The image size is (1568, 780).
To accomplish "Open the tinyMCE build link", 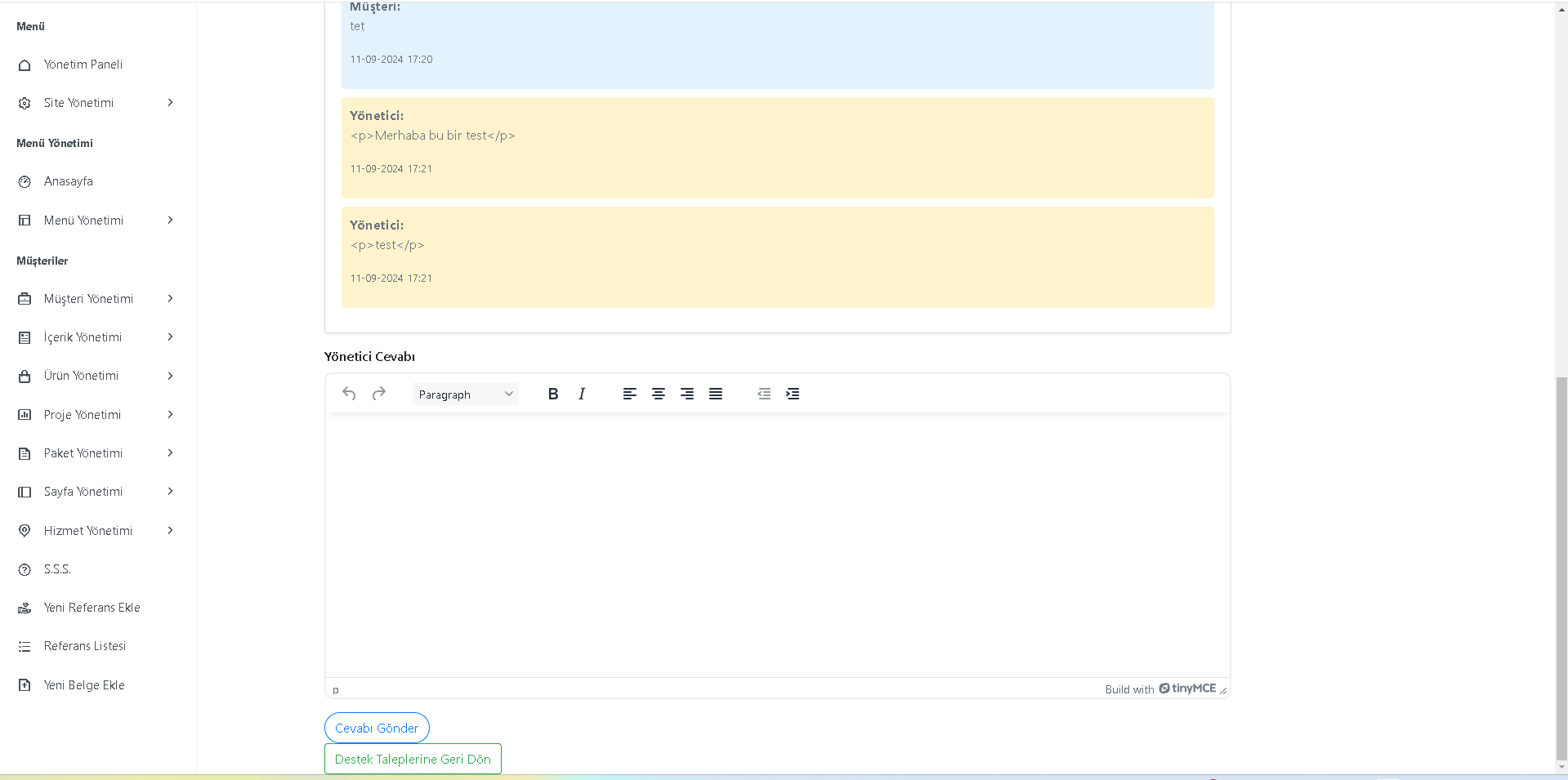I will point(1160,689).
